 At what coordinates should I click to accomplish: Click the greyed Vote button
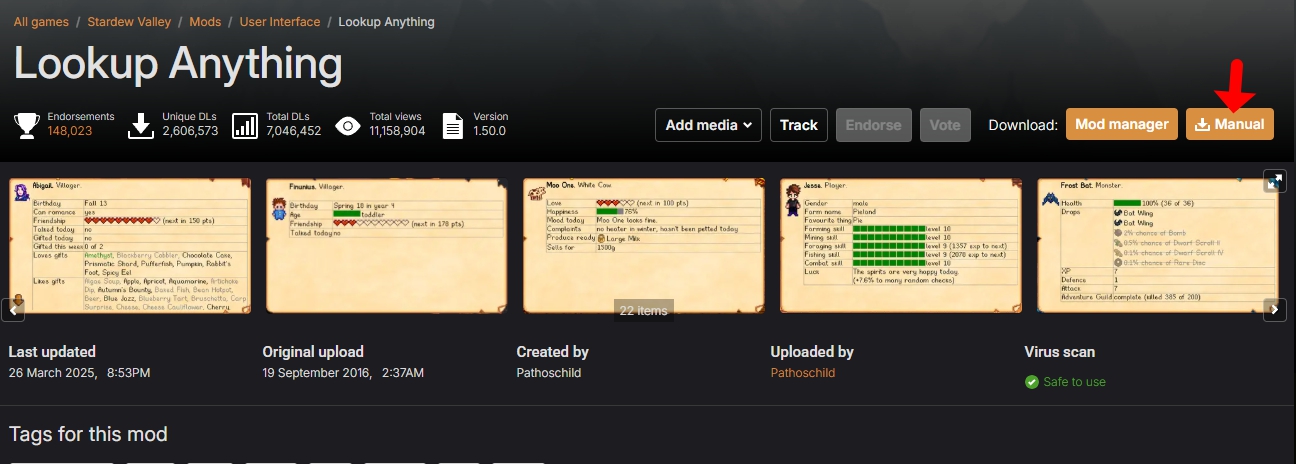pos(945,125)
